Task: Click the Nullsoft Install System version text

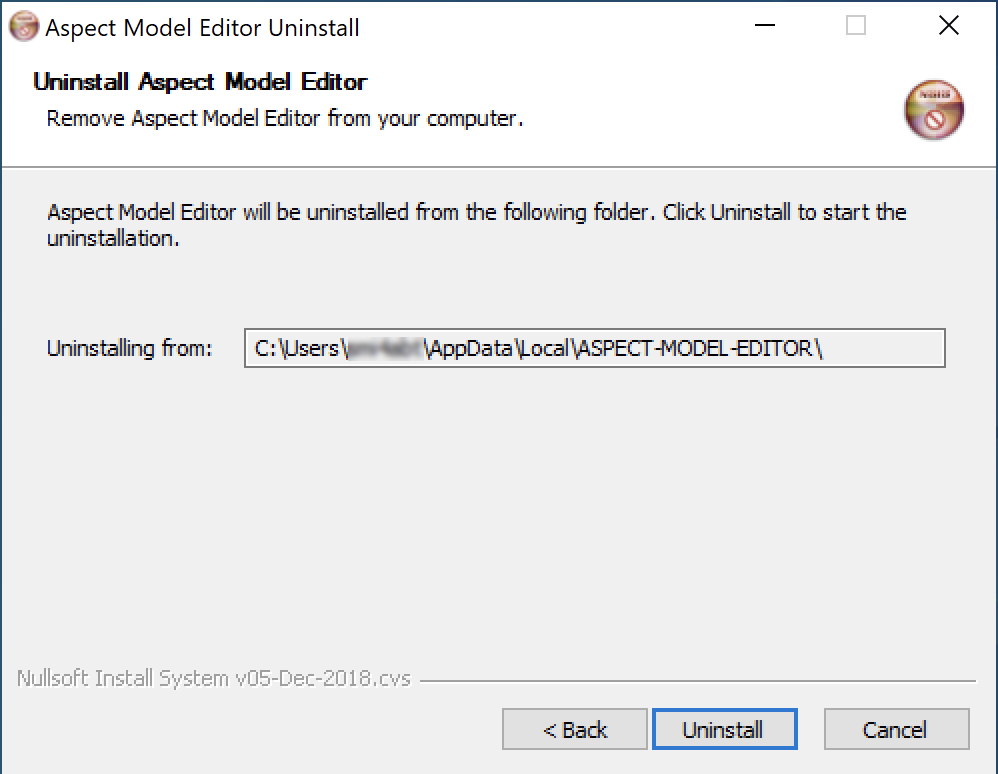Action: tap(214, 679)
